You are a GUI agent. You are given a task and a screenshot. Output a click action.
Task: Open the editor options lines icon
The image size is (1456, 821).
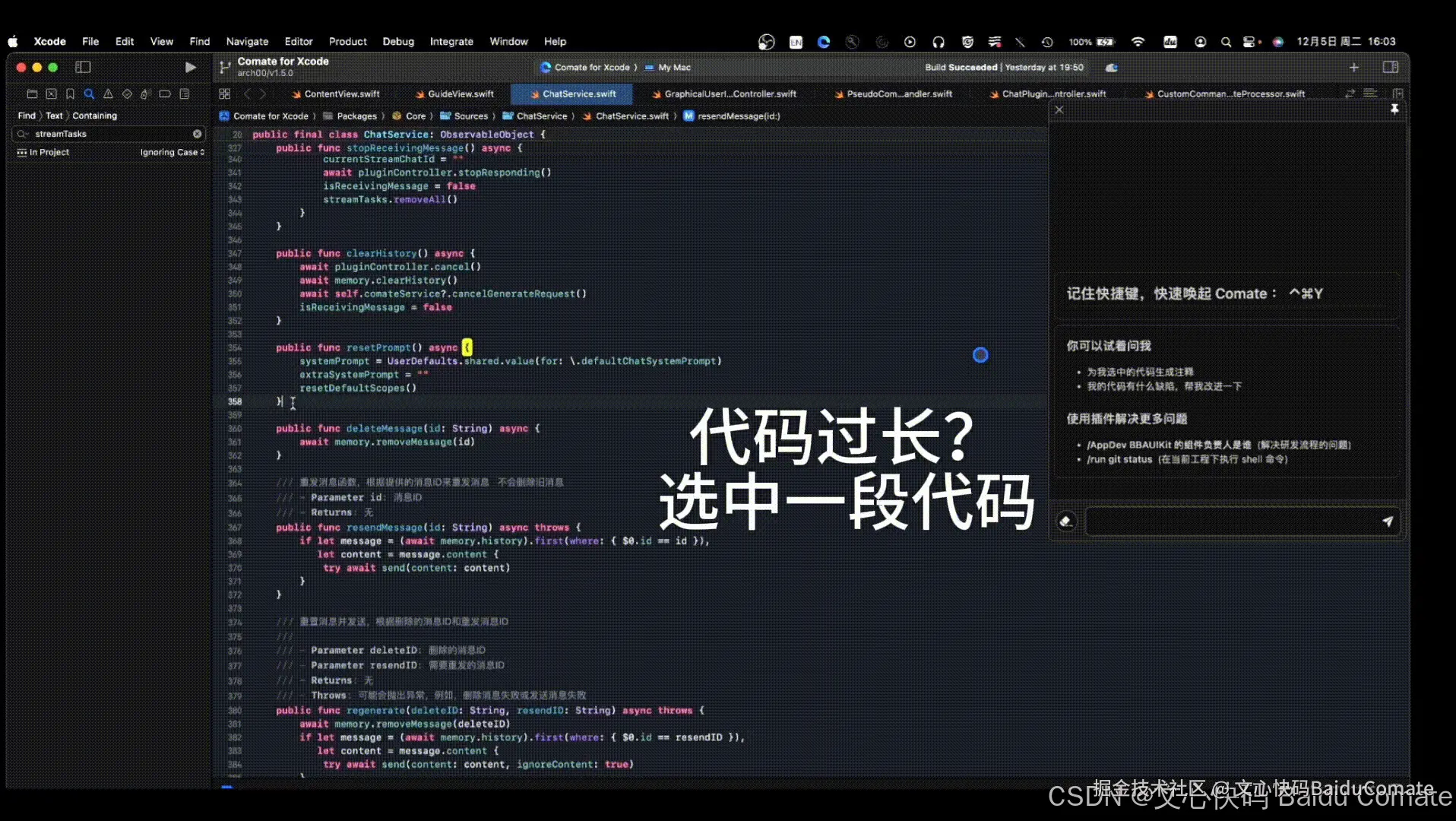pyautogui.click(x=1370, y=94)
